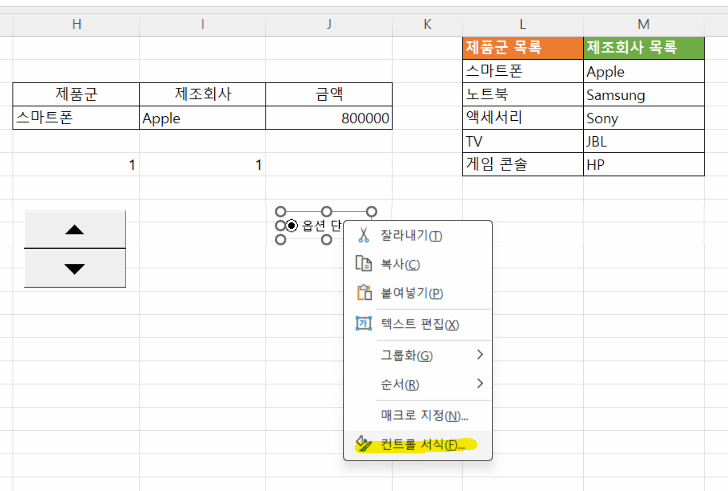Click the 금액 header cell
The width and height of the screenshot is (728, 491).
pos(329,94)
